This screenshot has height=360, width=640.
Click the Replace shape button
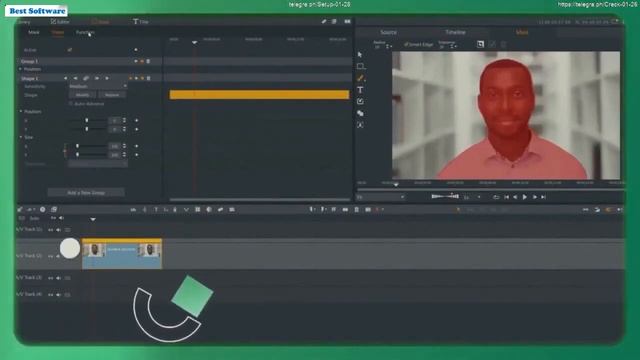(112, 95)
